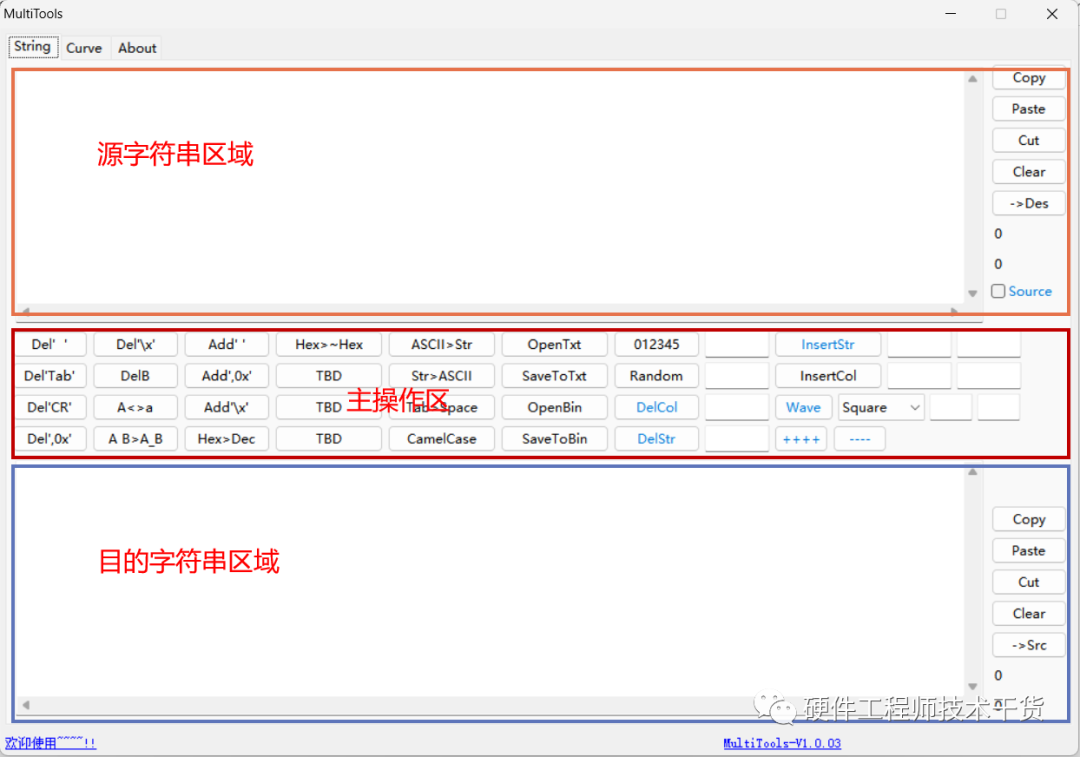The image size is (1080, 757).
Task: Click the A<>a case swap button
Action: click(x=136, y=408)
